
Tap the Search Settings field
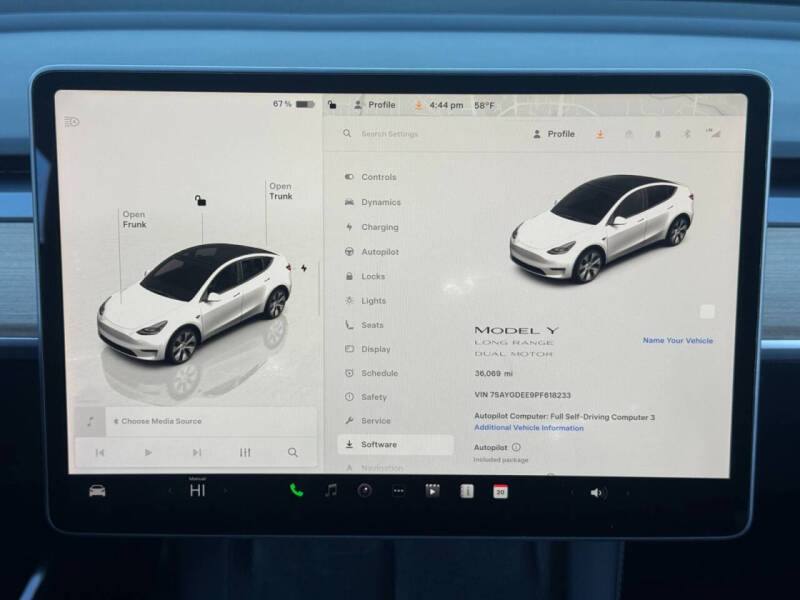390,133
